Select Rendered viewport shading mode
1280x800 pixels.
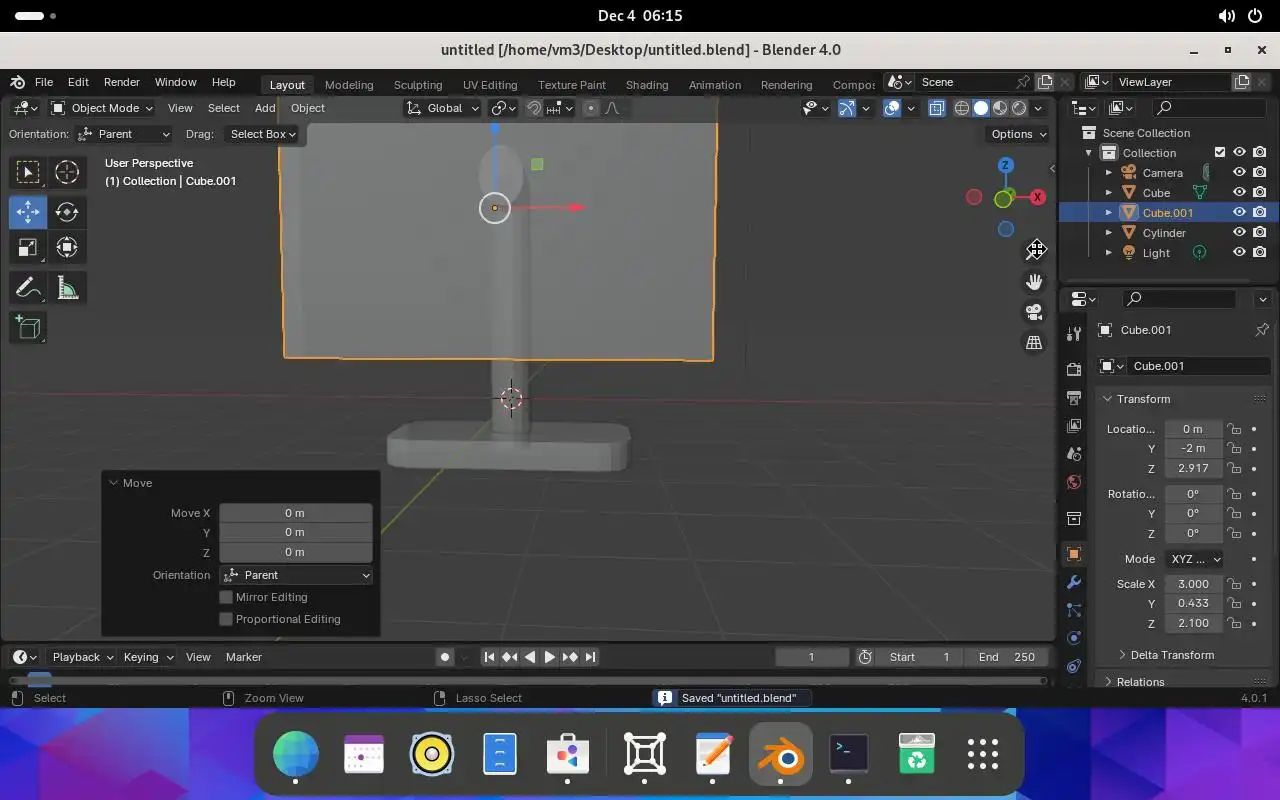[1019, 108]
